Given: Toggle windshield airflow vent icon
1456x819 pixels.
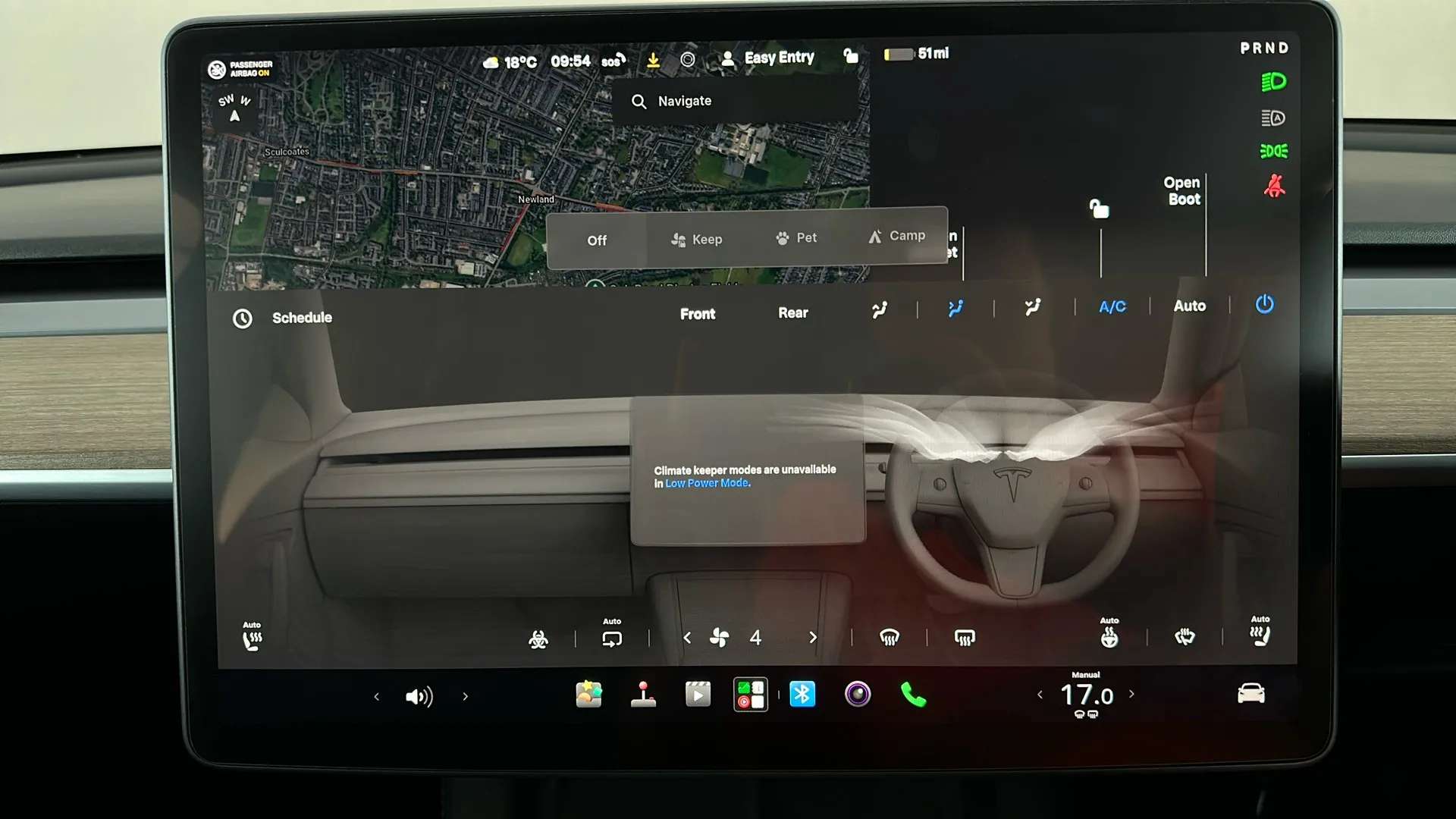Looking at the screenshot, I should click(880, 309).
